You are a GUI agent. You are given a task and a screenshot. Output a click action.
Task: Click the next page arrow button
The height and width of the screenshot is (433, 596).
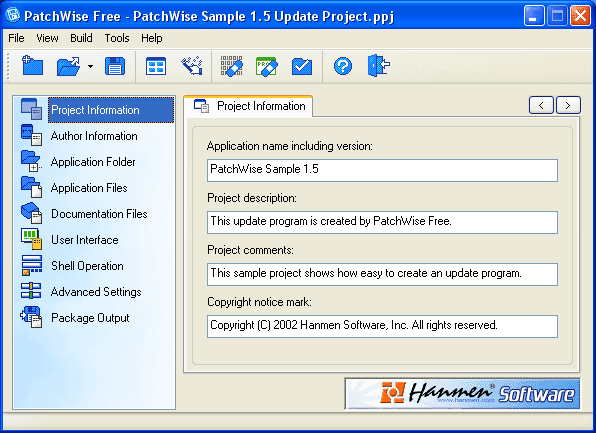(568, 105)
